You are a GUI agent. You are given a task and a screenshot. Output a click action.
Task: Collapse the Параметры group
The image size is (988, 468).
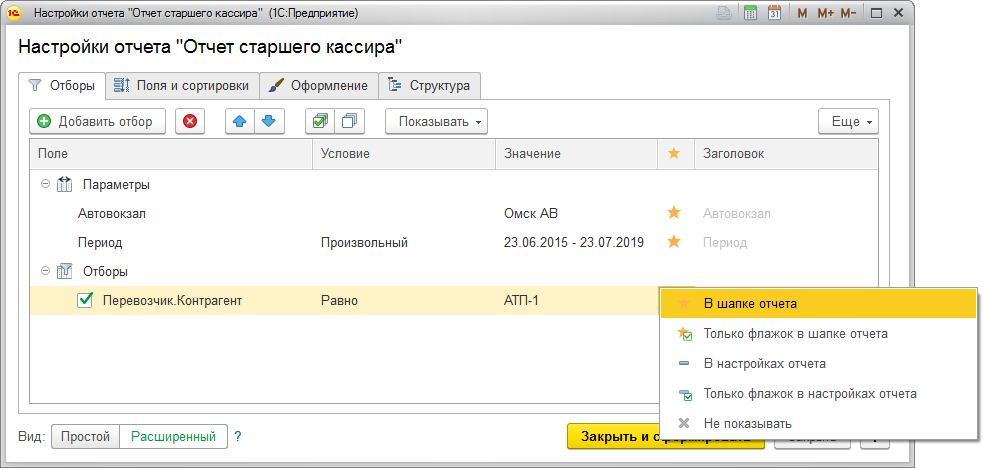pos(44,185)
